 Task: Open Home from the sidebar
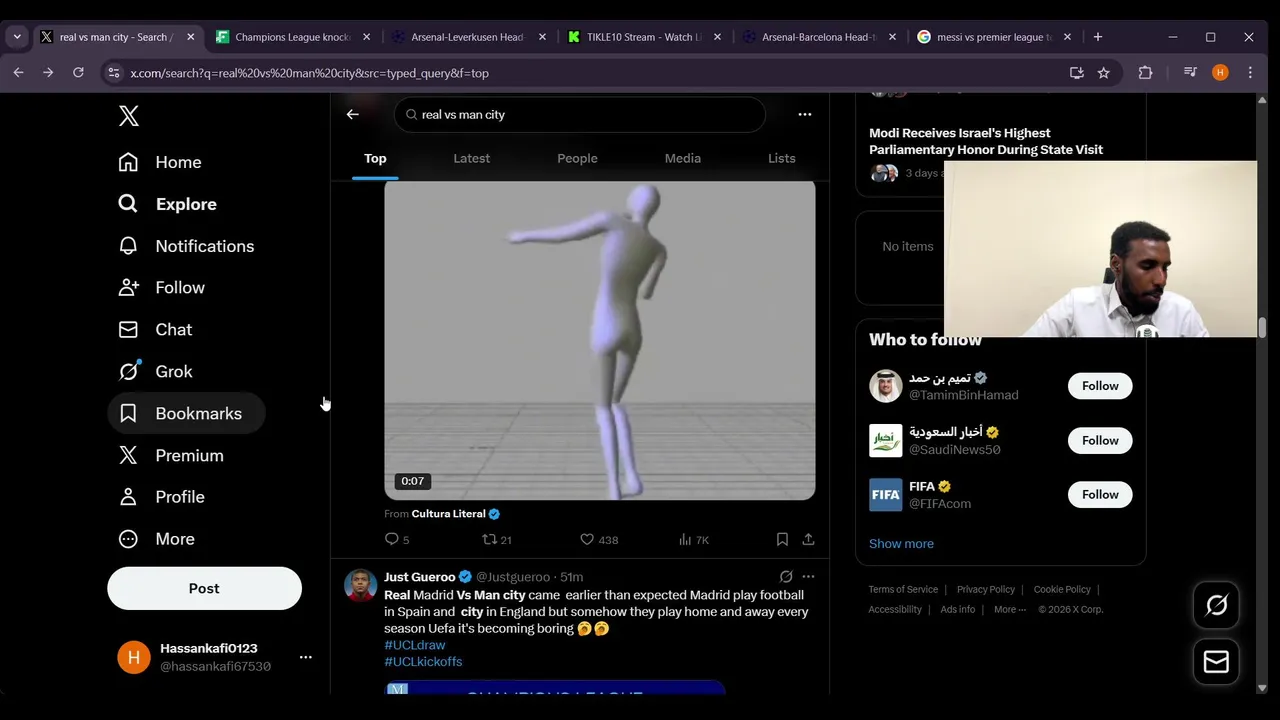click(x=160, y=162)
